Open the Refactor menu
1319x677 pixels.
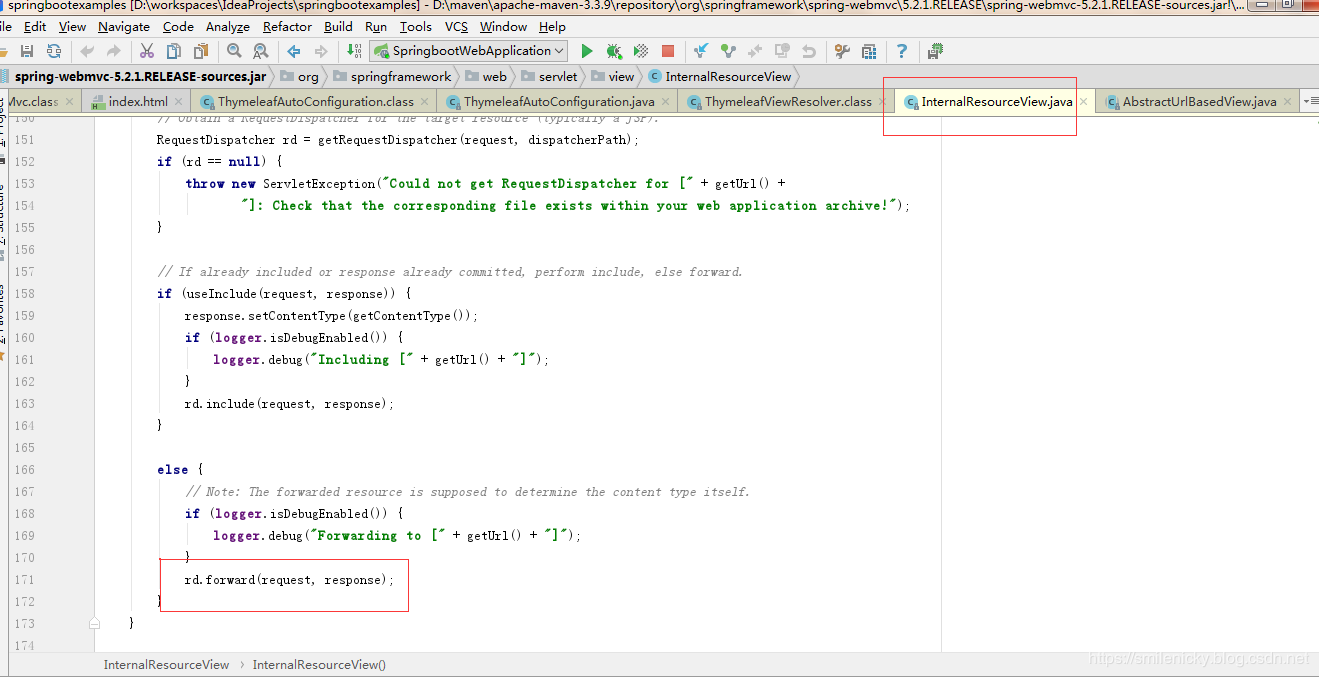[287, 27]
